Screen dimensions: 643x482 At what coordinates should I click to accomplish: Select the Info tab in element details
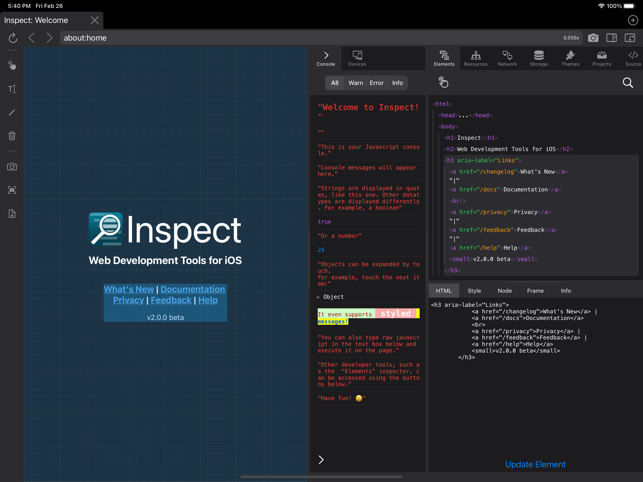566,291
